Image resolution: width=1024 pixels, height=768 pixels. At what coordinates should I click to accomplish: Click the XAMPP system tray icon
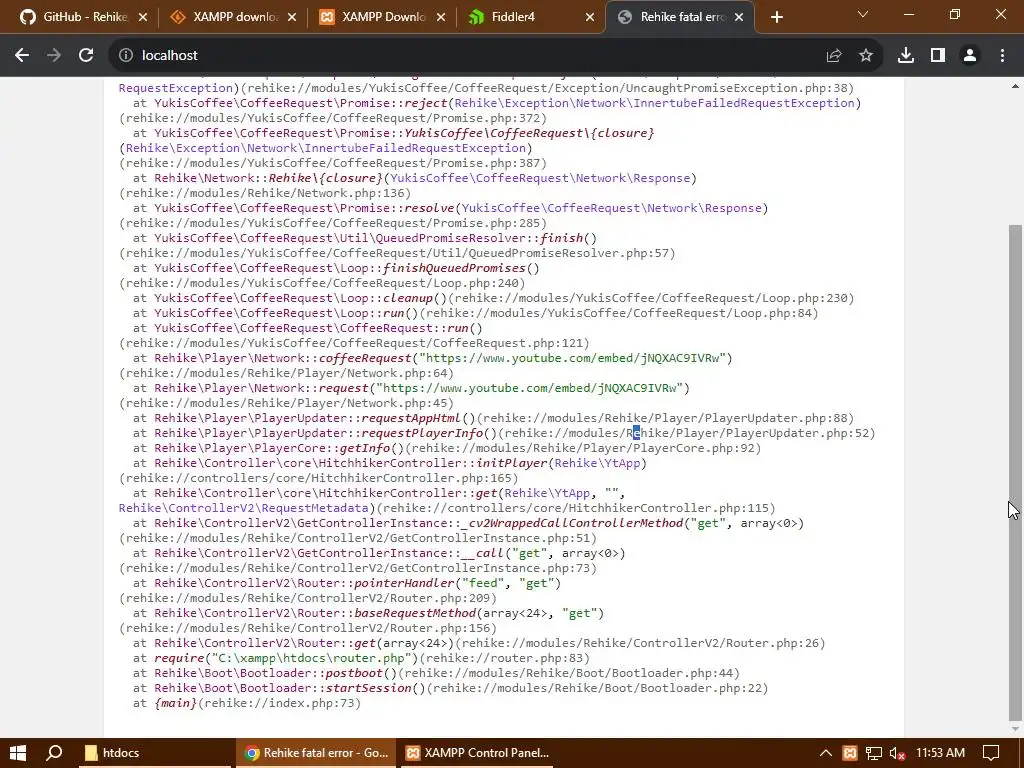850,753
